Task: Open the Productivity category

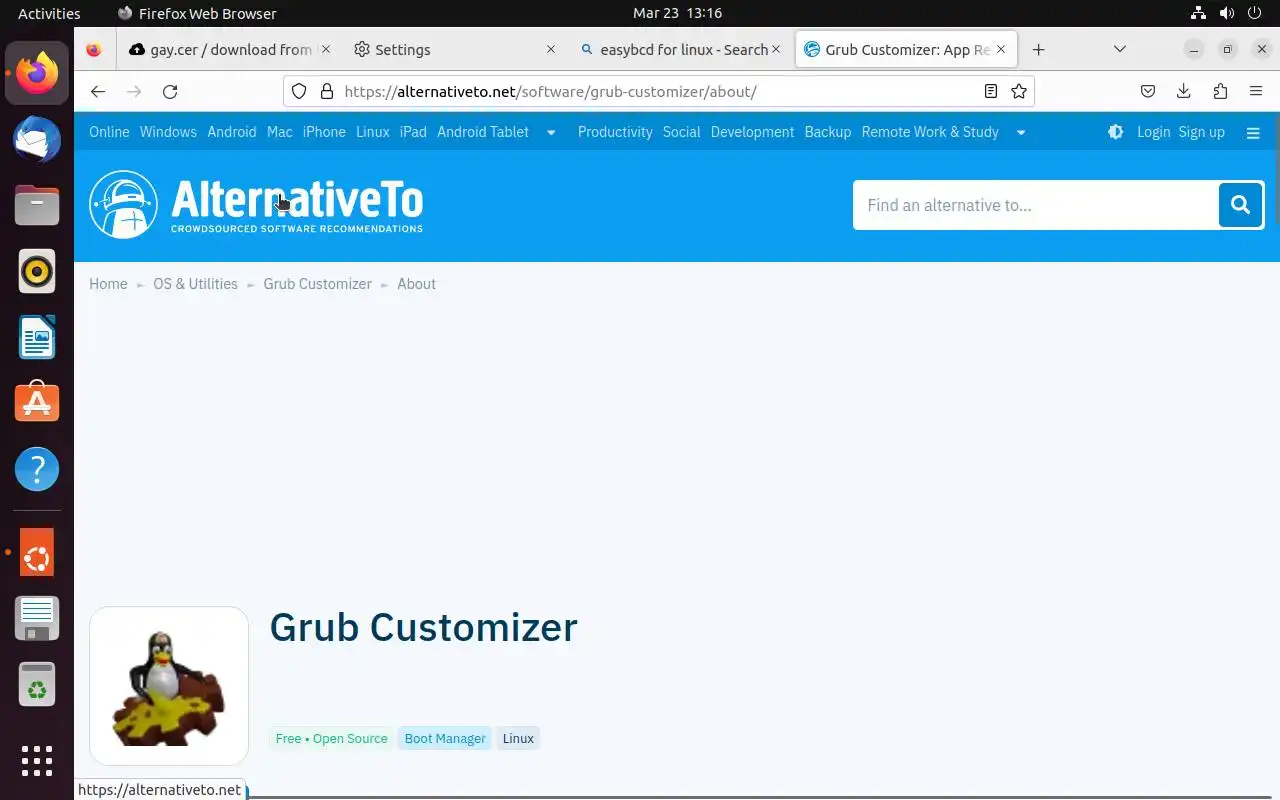Action: point(615,132)
